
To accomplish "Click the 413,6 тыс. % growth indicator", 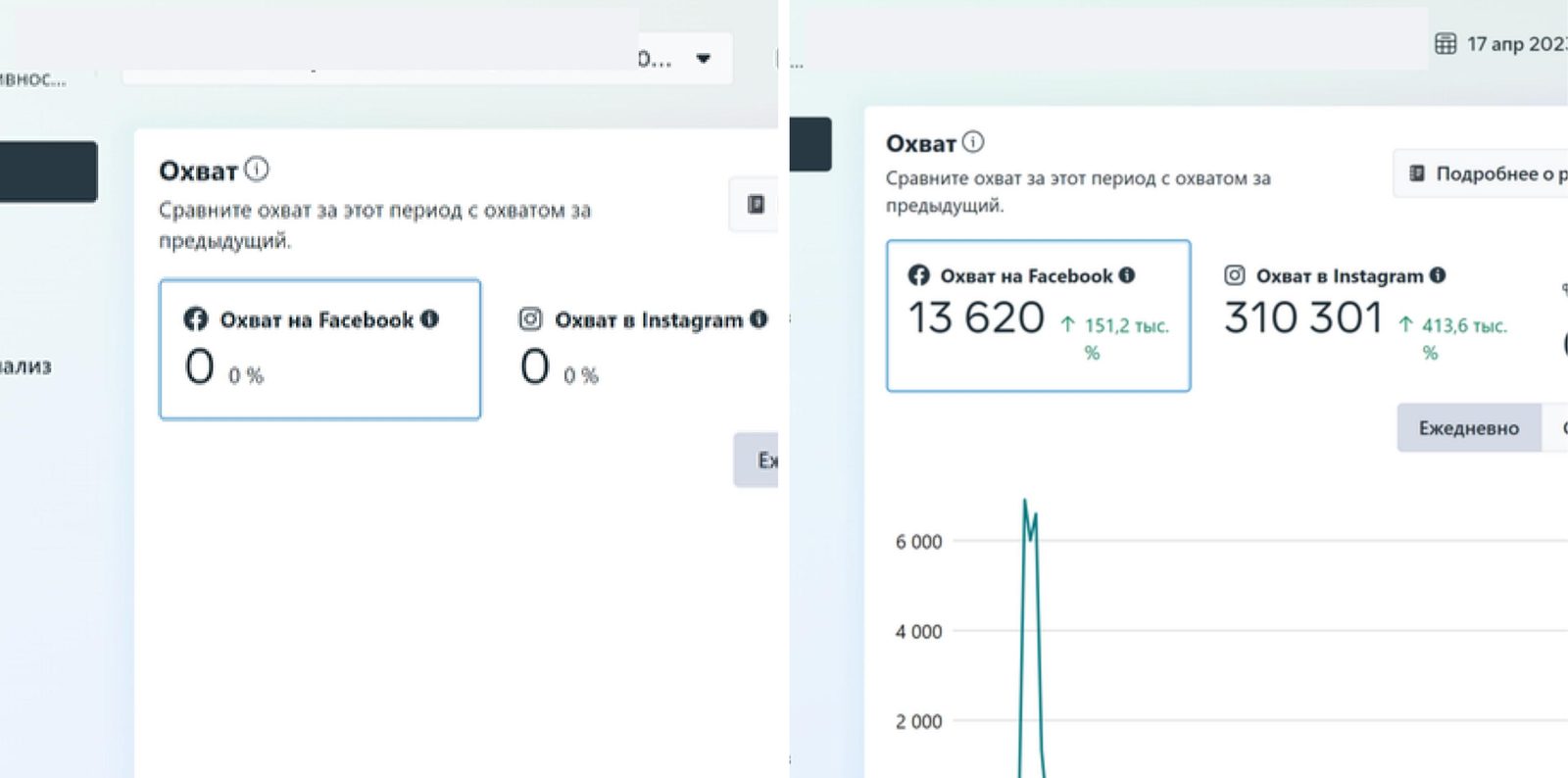I will pyautogui.click(x=1452, y=338).
